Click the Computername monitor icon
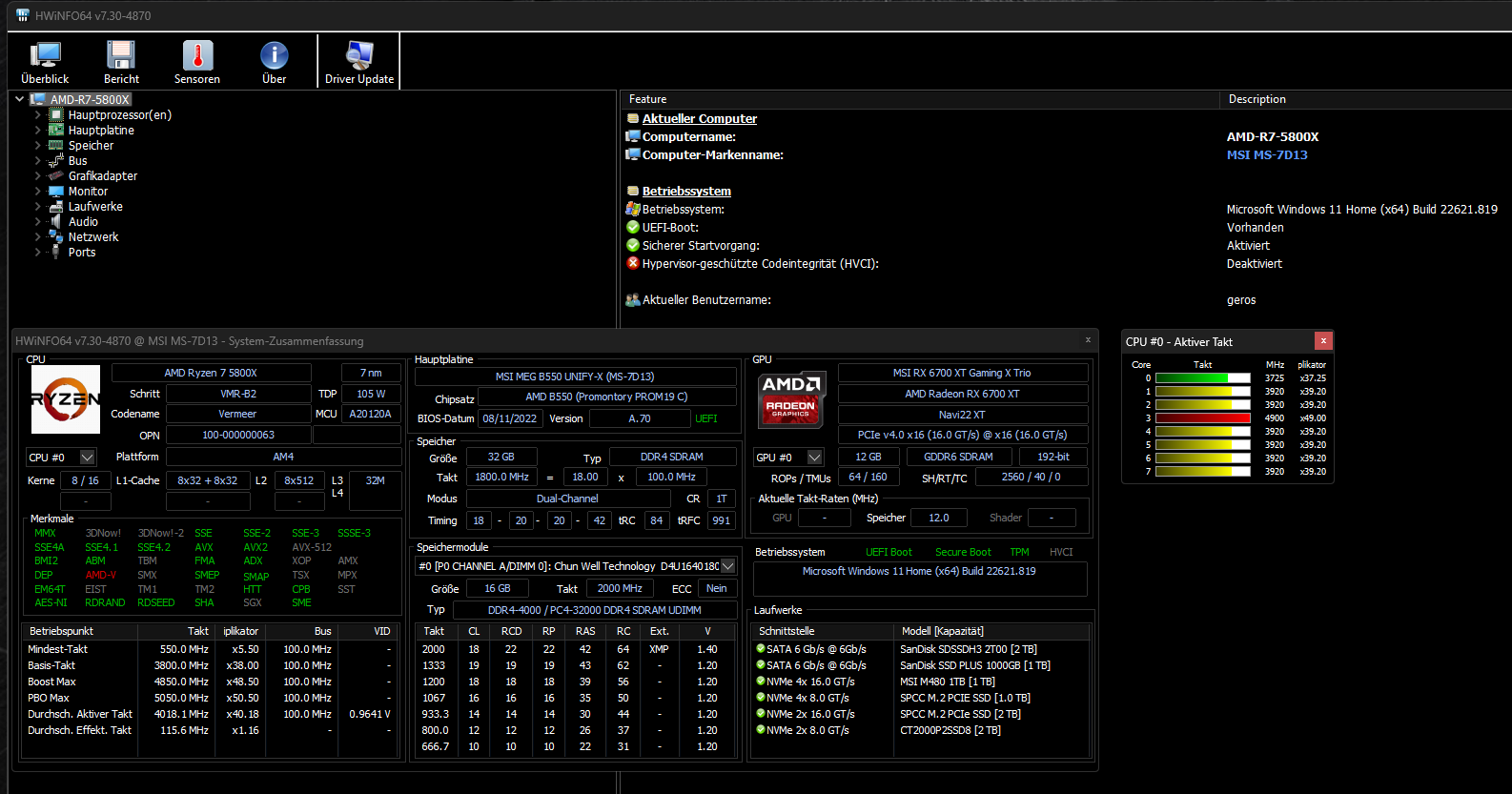1512x794 pixels. click(633, 136)
